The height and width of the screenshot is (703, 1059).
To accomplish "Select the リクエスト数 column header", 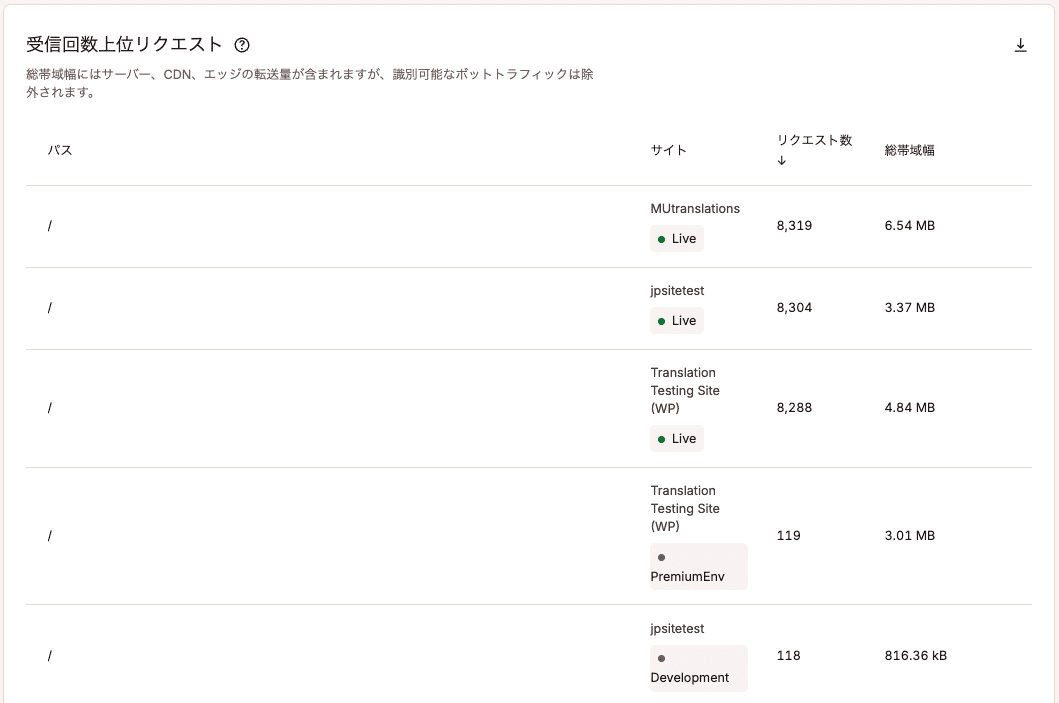I will (x=813, y=143).
